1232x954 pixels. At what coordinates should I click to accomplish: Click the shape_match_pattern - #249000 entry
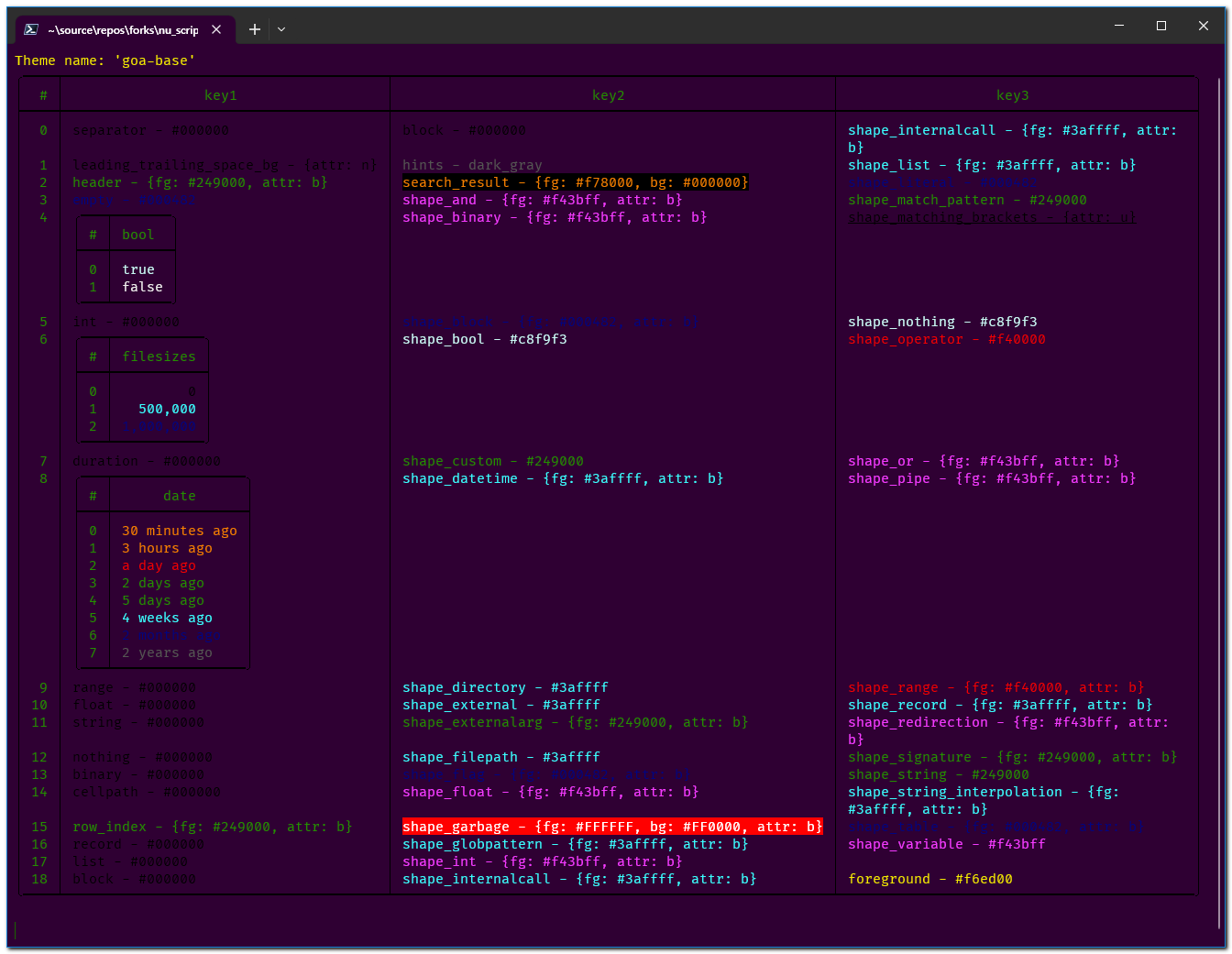(967, 200)
